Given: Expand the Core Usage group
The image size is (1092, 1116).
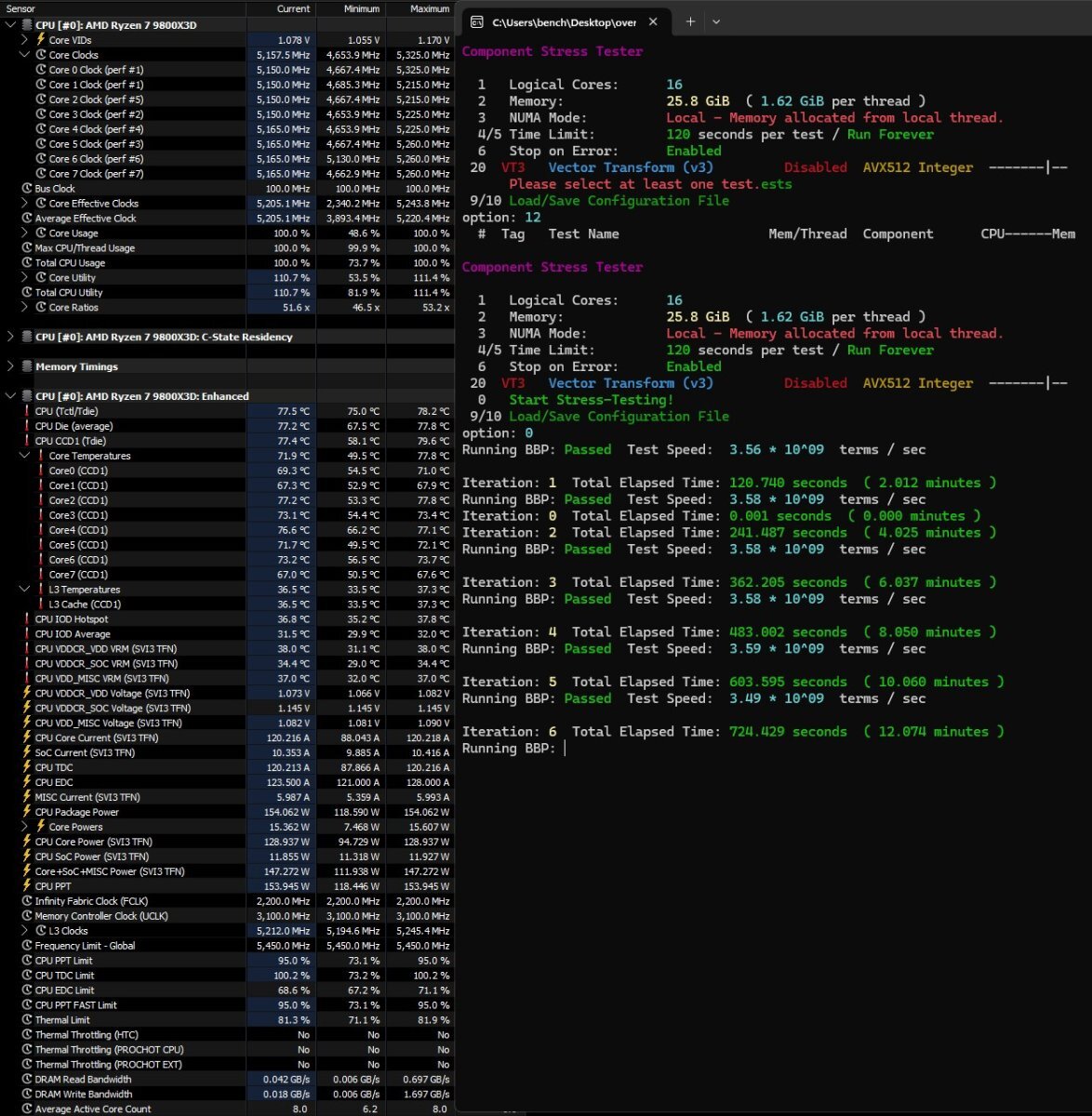Looking at the screenshot, I should [x=24, y=233].
